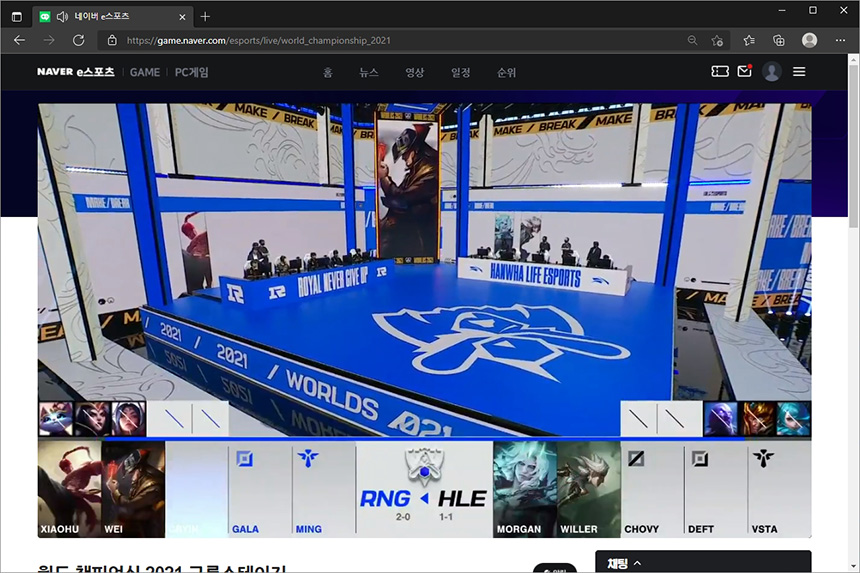Close the Naver esports tab

182,17
